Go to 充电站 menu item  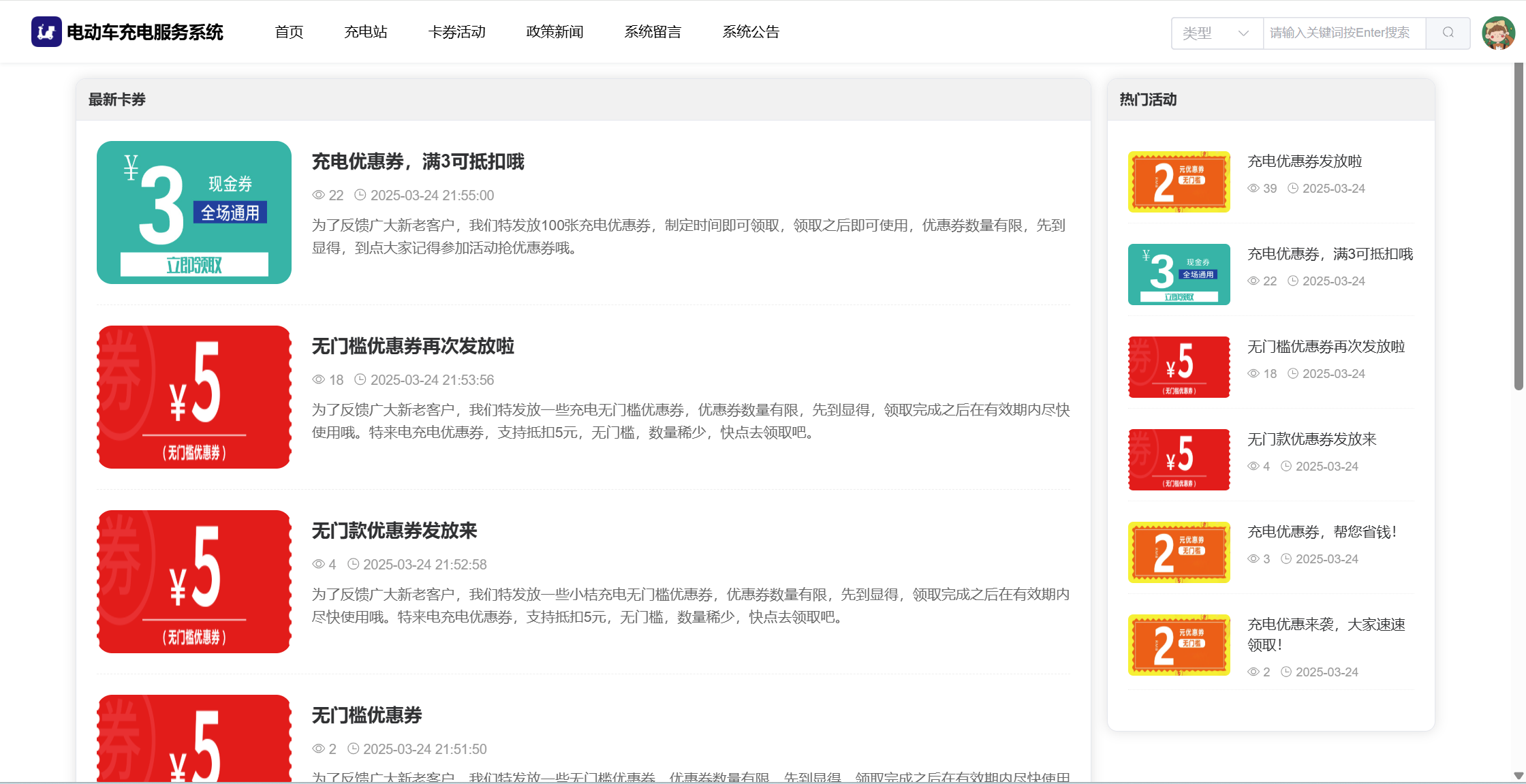[366, 32]
